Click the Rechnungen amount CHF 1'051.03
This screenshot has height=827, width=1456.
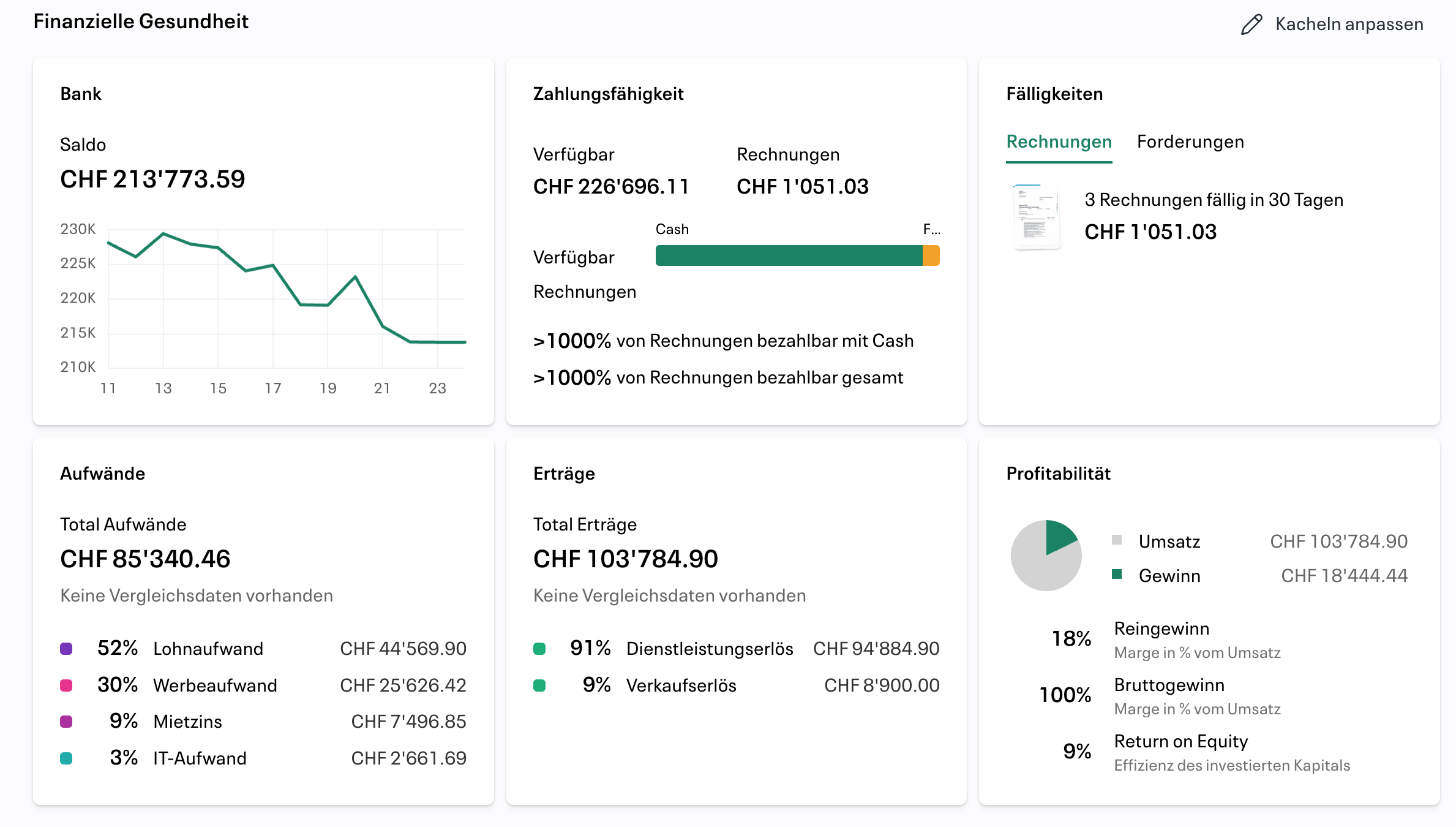click(x=802, y=186)
